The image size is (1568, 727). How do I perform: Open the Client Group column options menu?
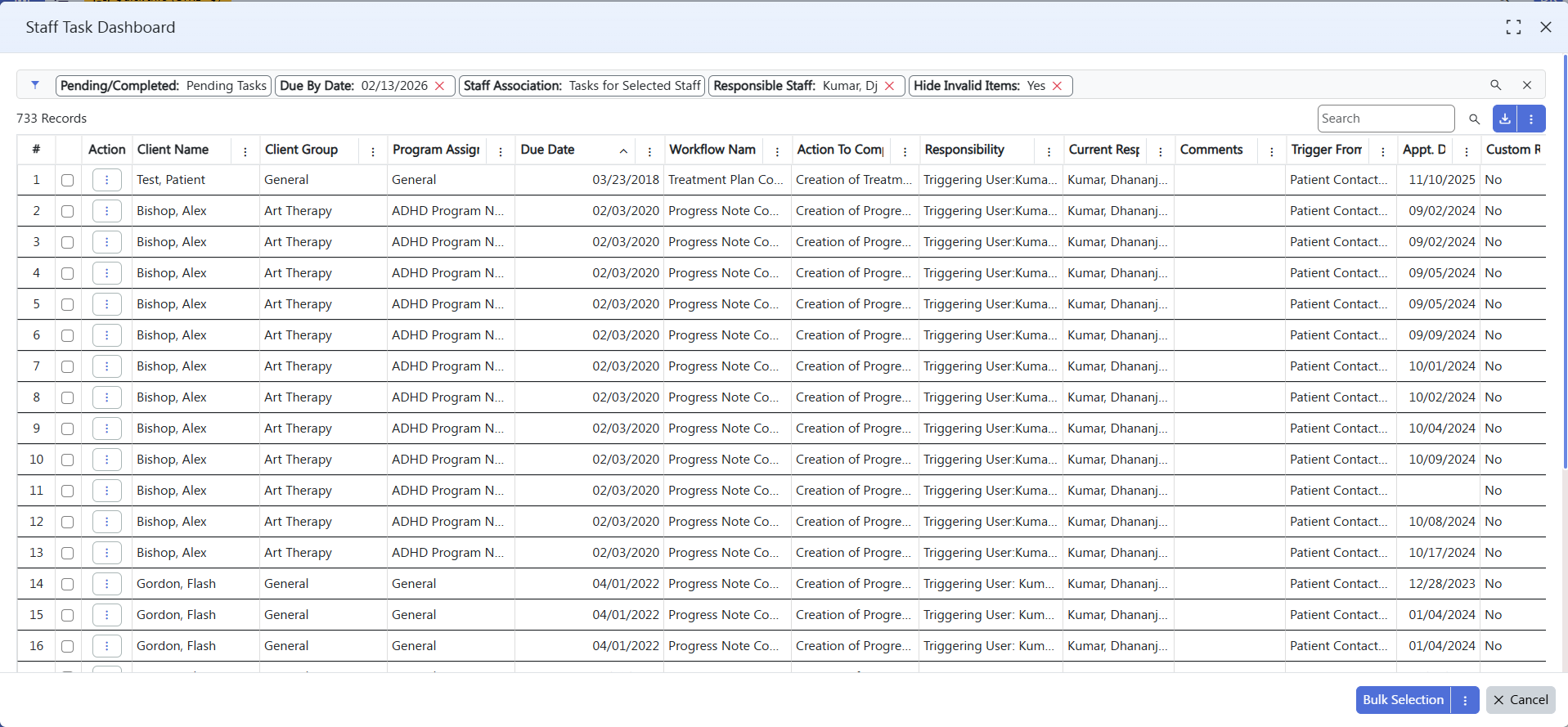tap(373, 151)
